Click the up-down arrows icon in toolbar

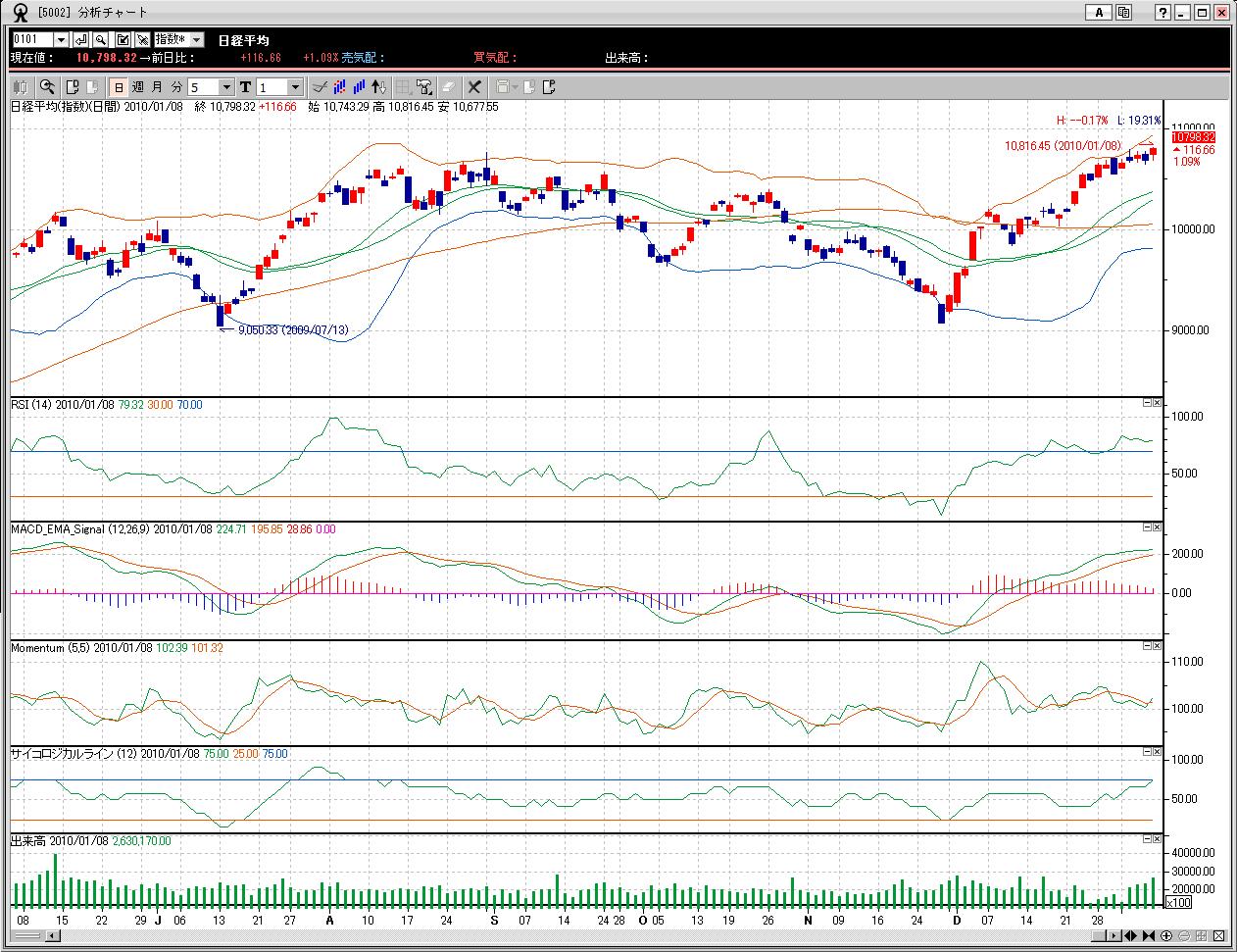[379, 87]
